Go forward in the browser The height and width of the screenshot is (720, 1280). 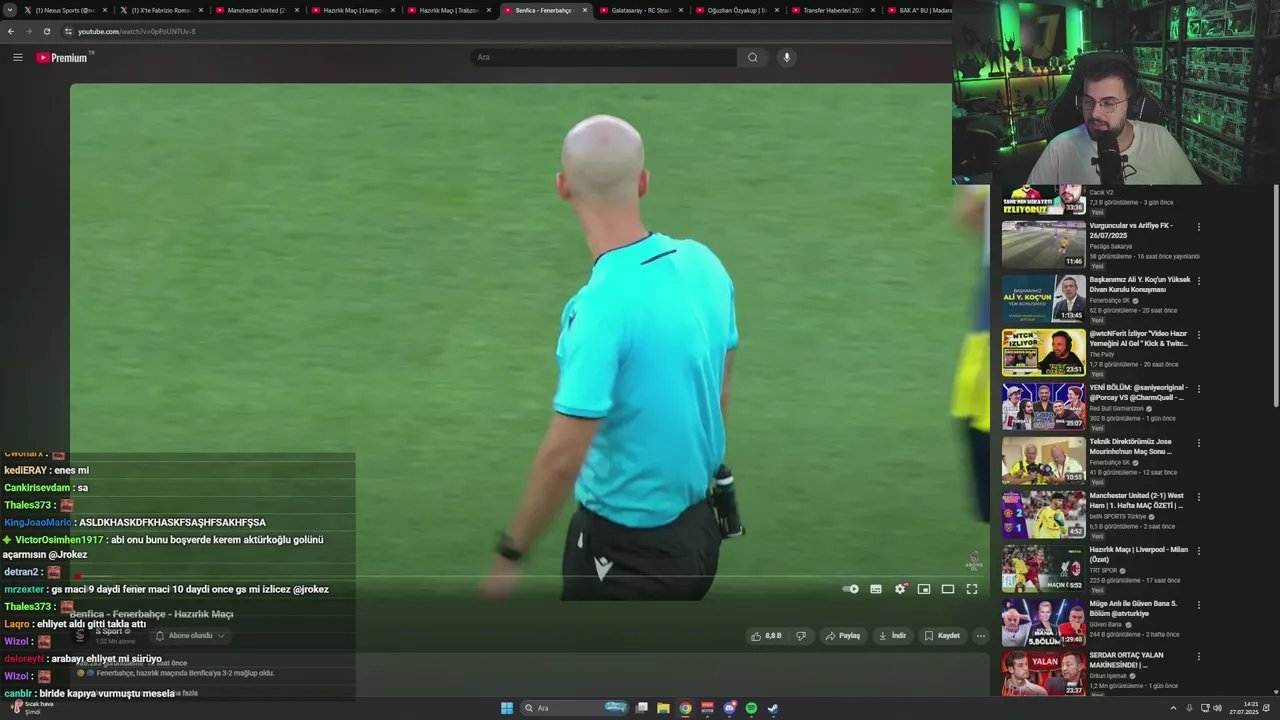pos(28,31)
